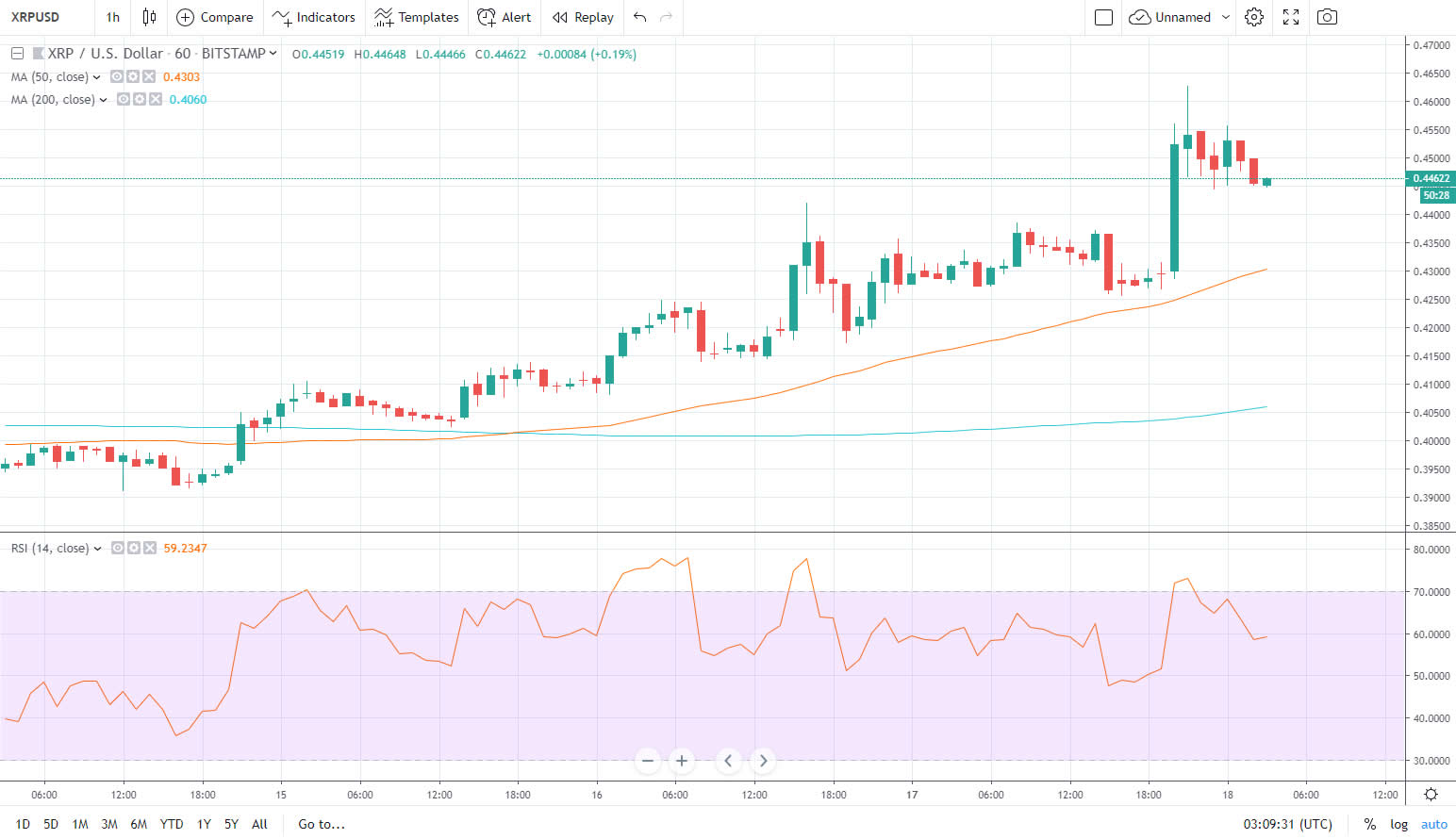Open the Templates menu
The height and width of the screenshot is (839, 1456).
pyautogui.click(x=416, y=17)
